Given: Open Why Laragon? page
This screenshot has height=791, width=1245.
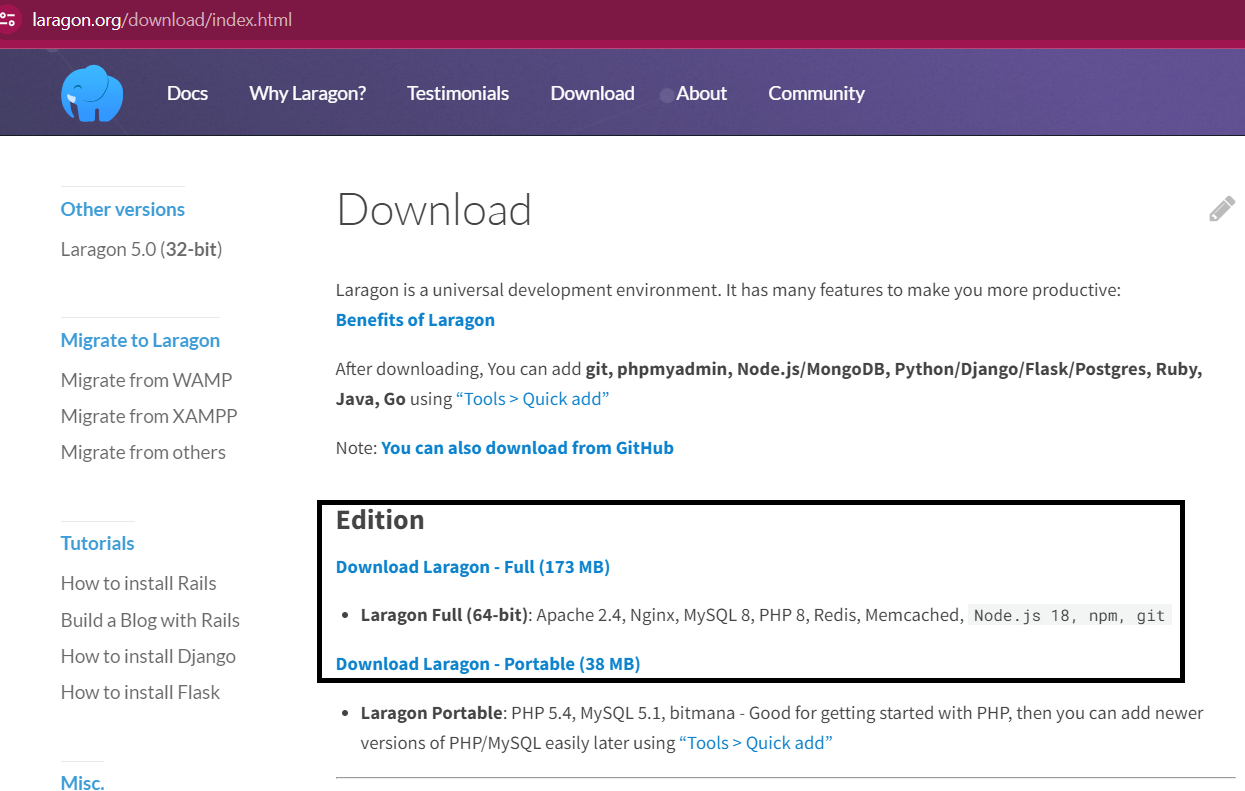Looking at the screenshot, I should (307, 93).
